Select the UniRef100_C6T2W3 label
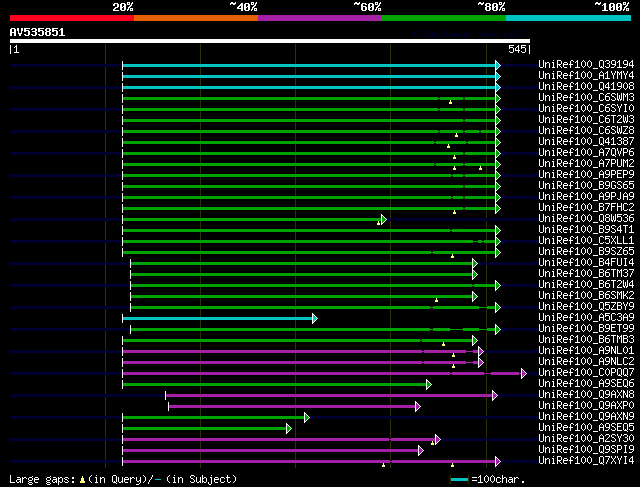Viewport: 640px width, 487px height. [x=586, y=120]
